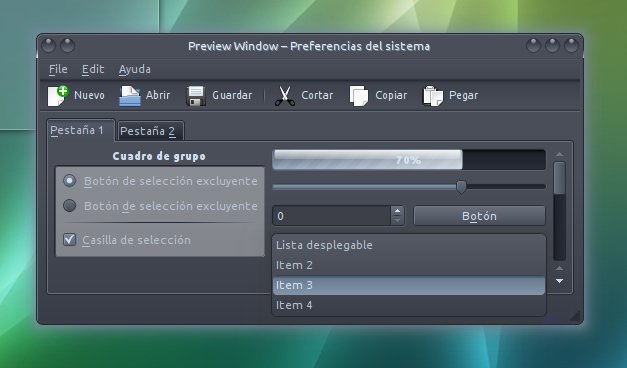Viewport: 627px width, 368px height.
Task: Click the vertical scrollbar thumb
Action: (559, 178)
